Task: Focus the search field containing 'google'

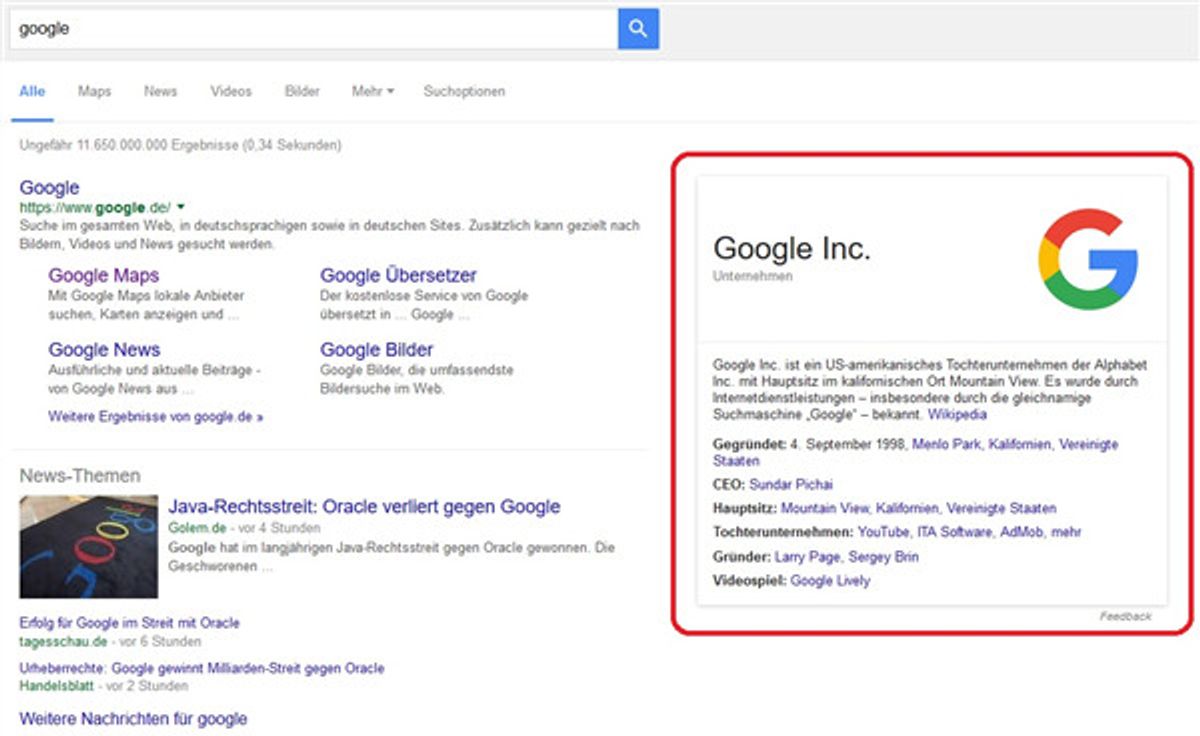Action: click(x=313, y=29)
